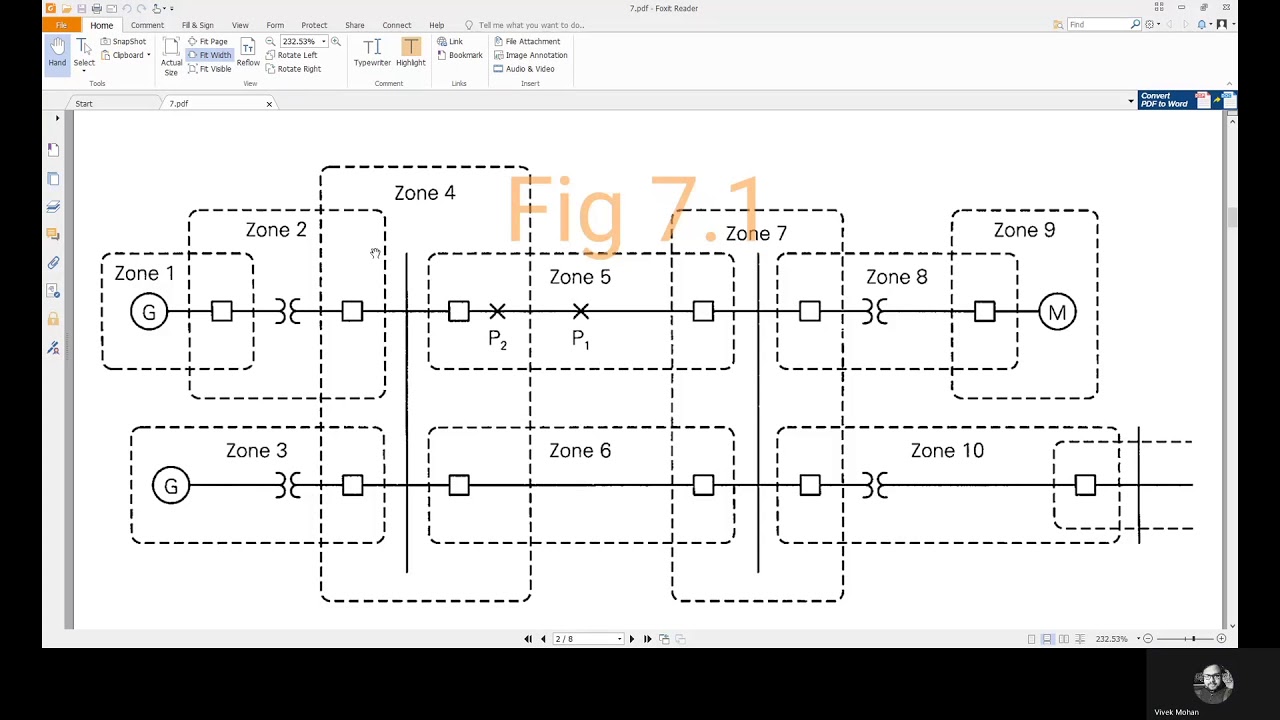Open the Help ribbon tab
This screenshot has width=1280, height=720.
coord(436,25)
